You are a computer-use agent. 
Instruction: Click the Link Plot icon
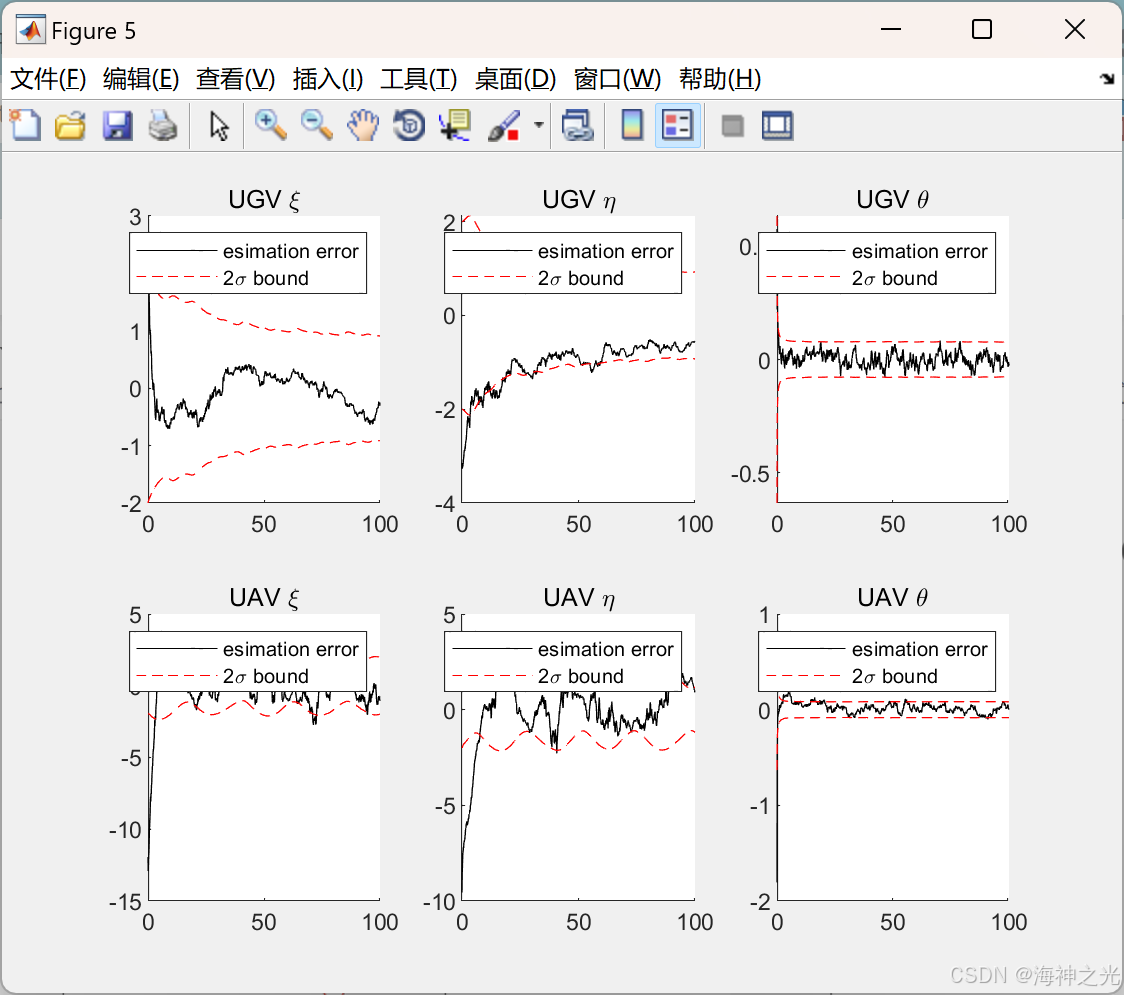(x=578, y=125)
